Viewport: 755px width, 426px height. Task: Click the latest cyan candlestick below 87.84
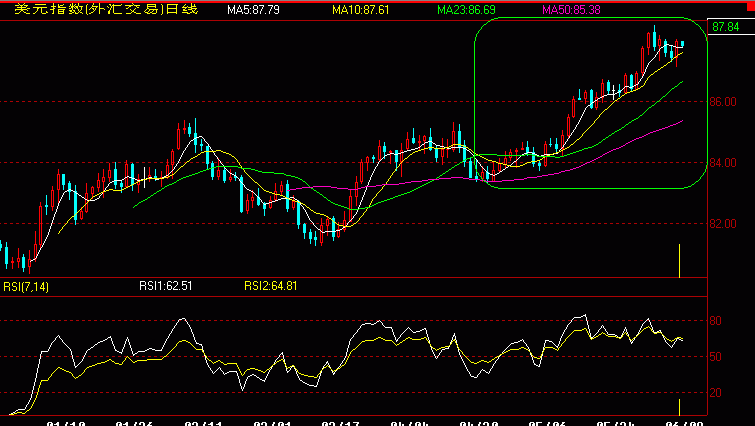click(682, 44)
